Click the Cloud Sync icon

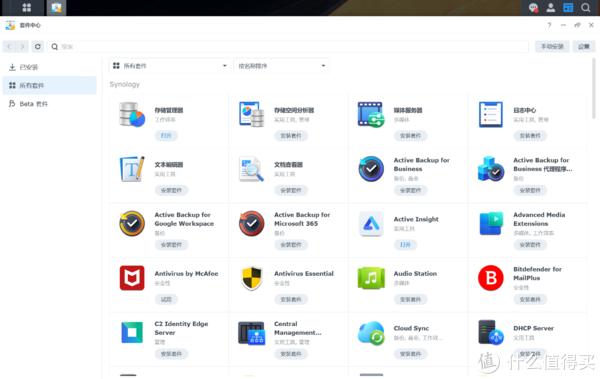pyautogui.click(x=371, y=332)
